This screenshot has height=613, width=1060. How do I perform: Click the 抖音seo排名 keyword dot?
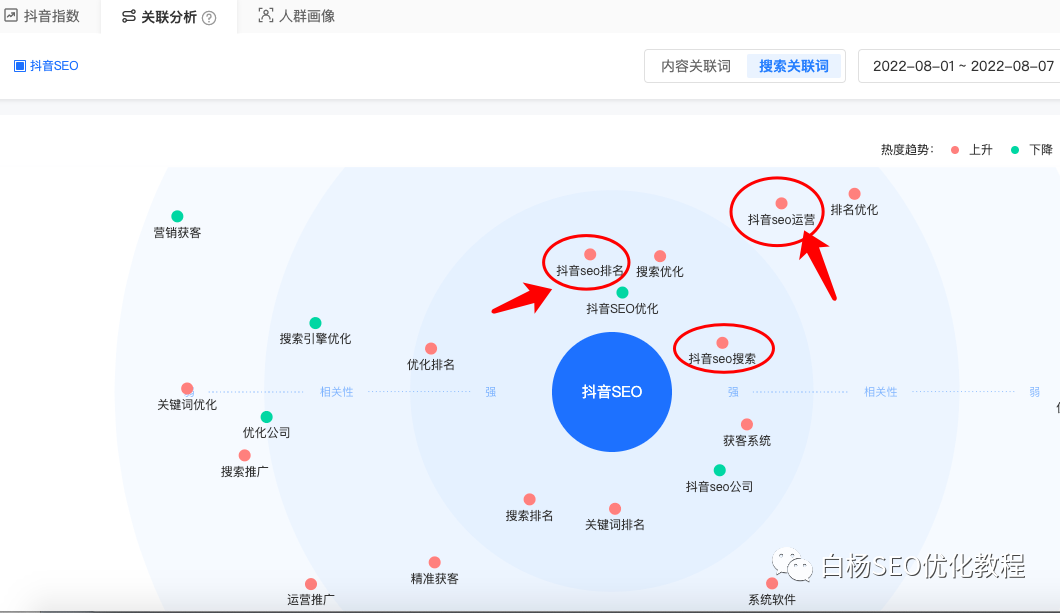point(590,255)
